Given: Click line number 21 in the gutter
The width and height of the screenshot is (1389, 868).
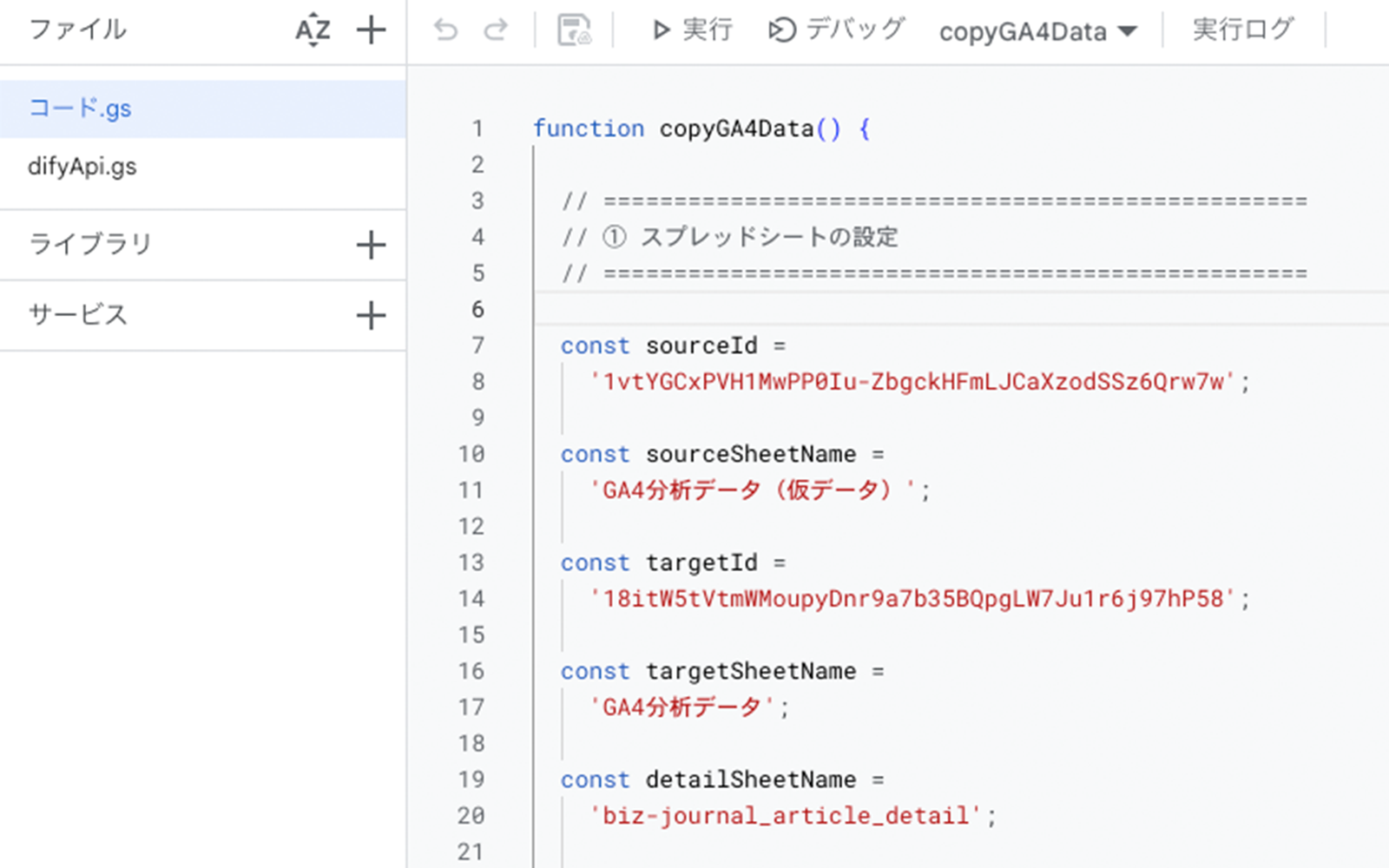Looking at the screenshot, I should 471,852.
